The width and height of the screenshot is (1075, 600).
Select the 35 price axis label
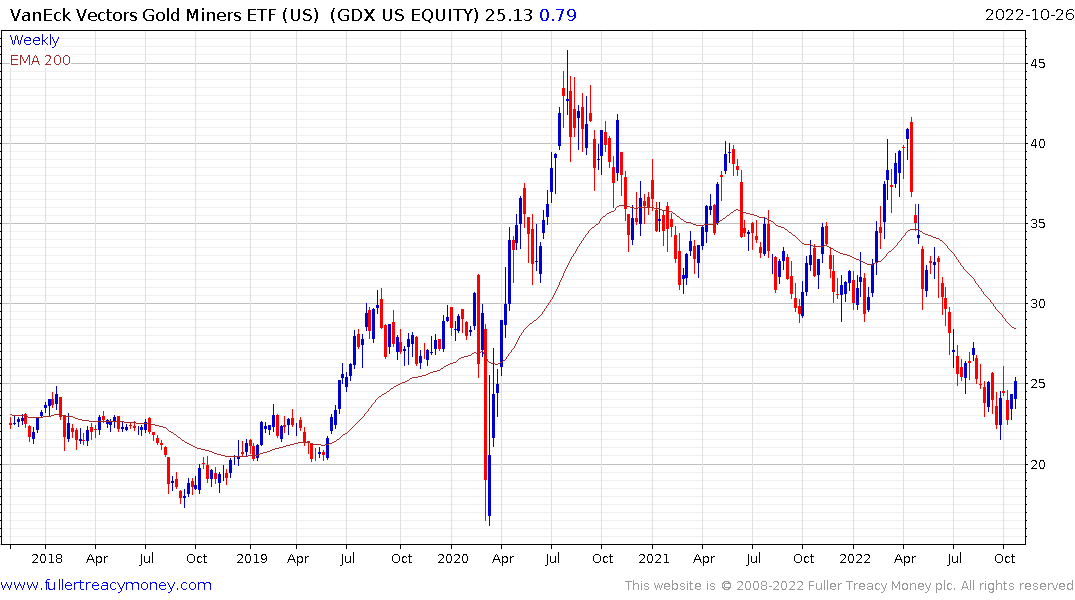(1038, 224)
